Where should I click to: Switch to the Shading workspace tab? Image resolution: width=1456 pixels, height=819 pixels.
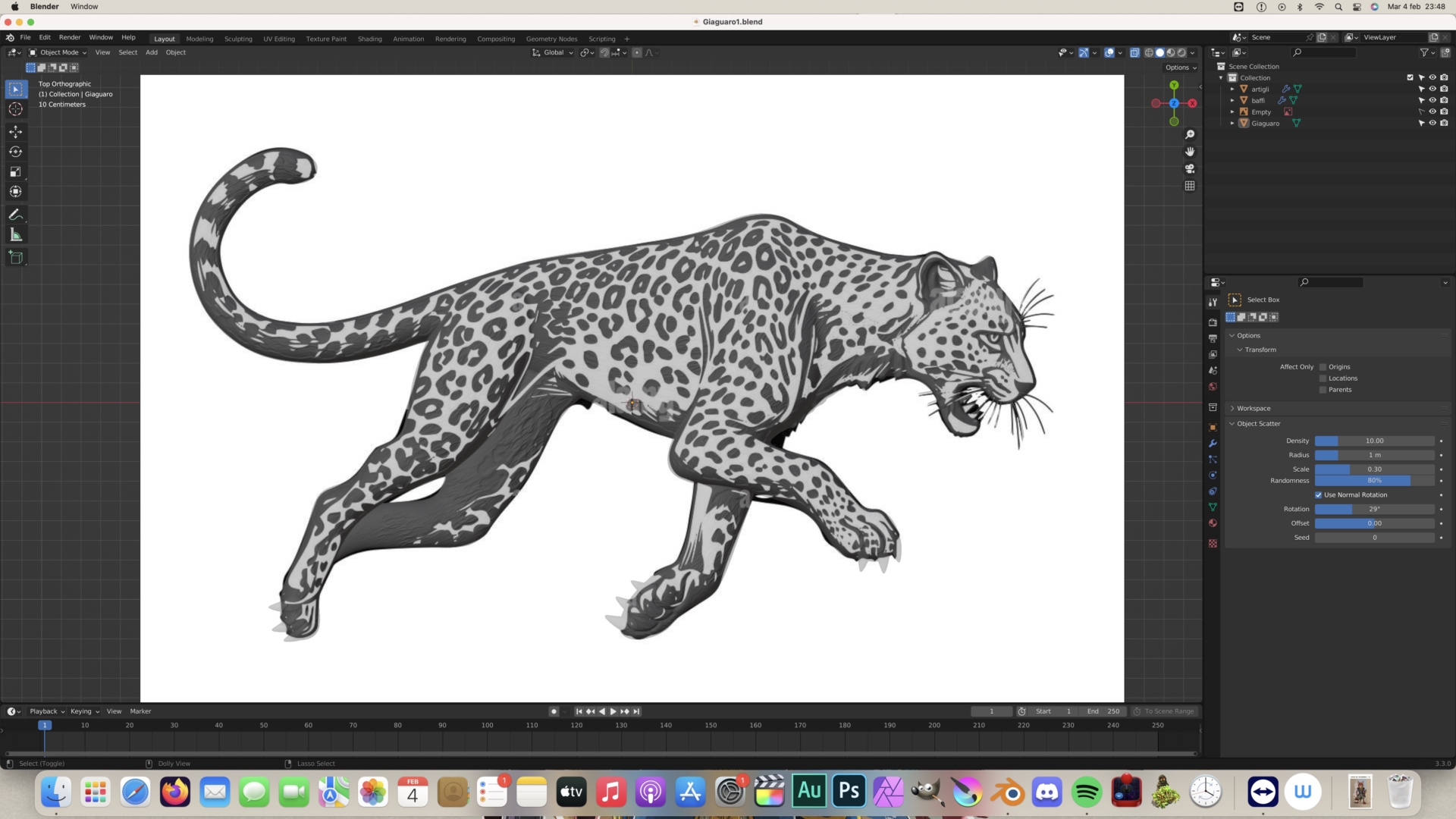[x=369, y=39]
